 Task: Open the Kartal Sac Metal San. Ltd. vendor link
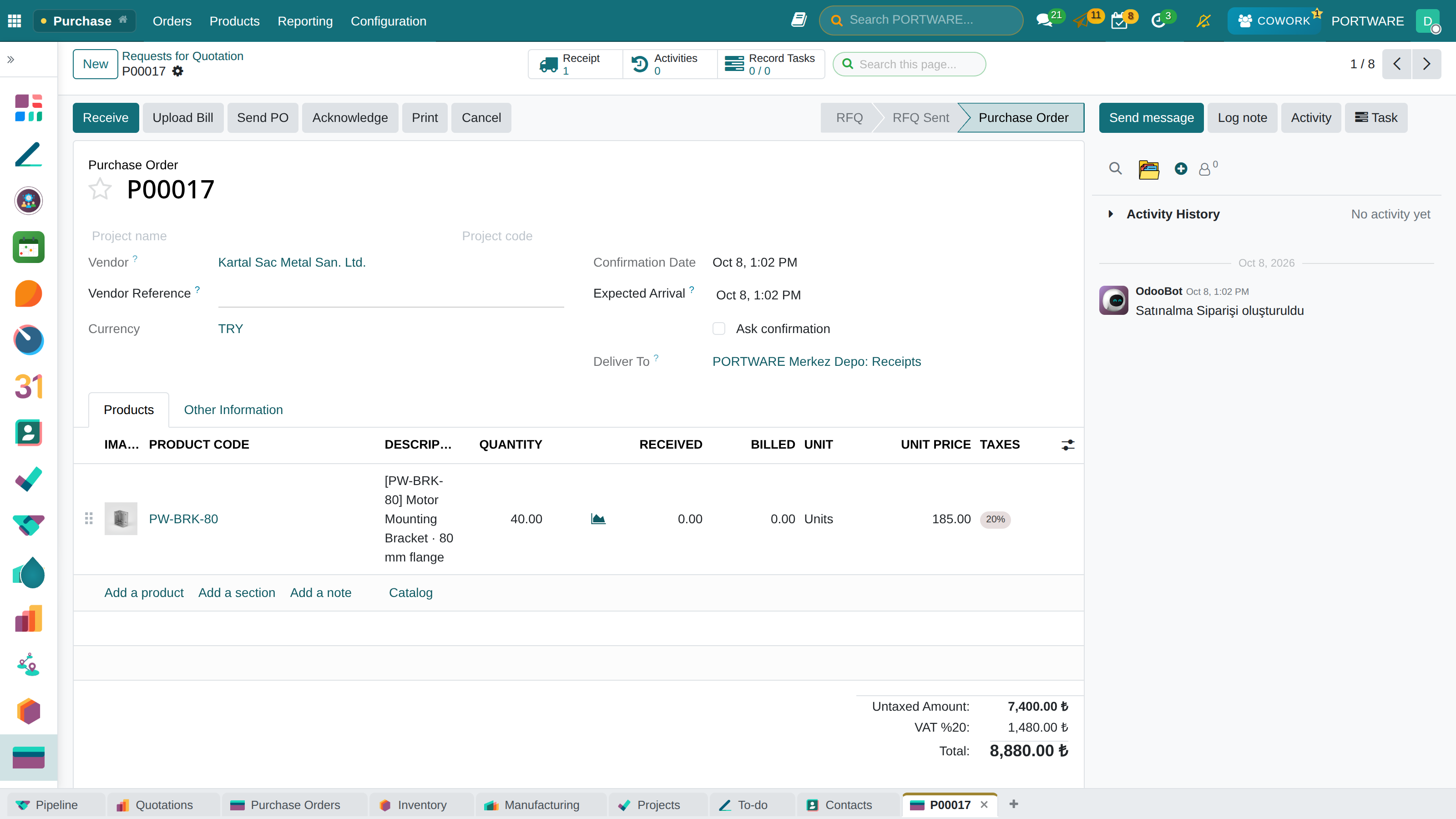coord(292,262)
